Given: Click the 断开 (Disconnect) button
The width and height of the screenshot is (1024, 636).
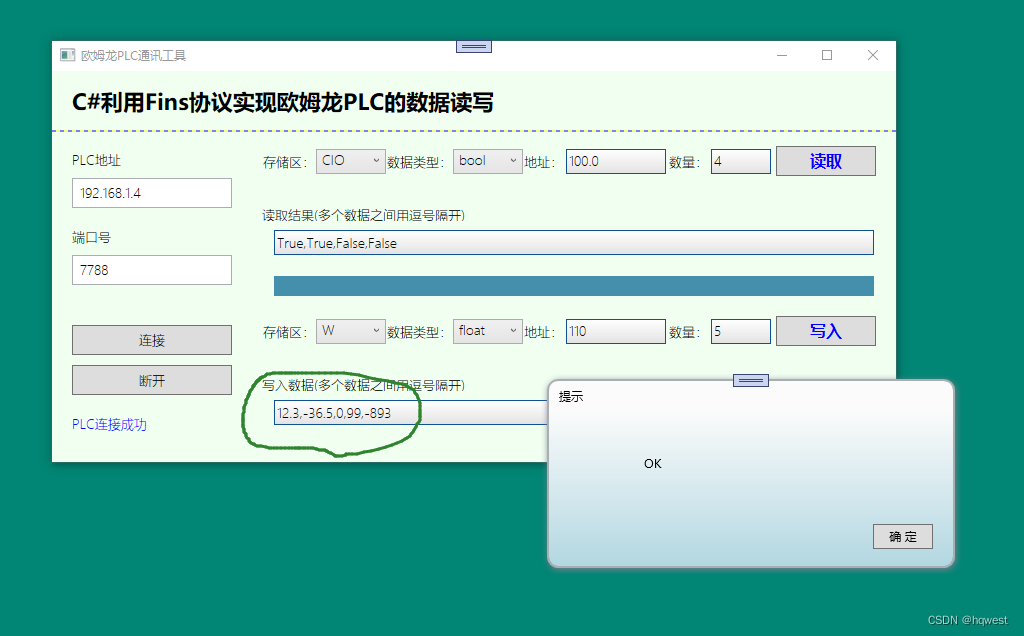Looking at the screenshot, I should [x=152, y=380].
